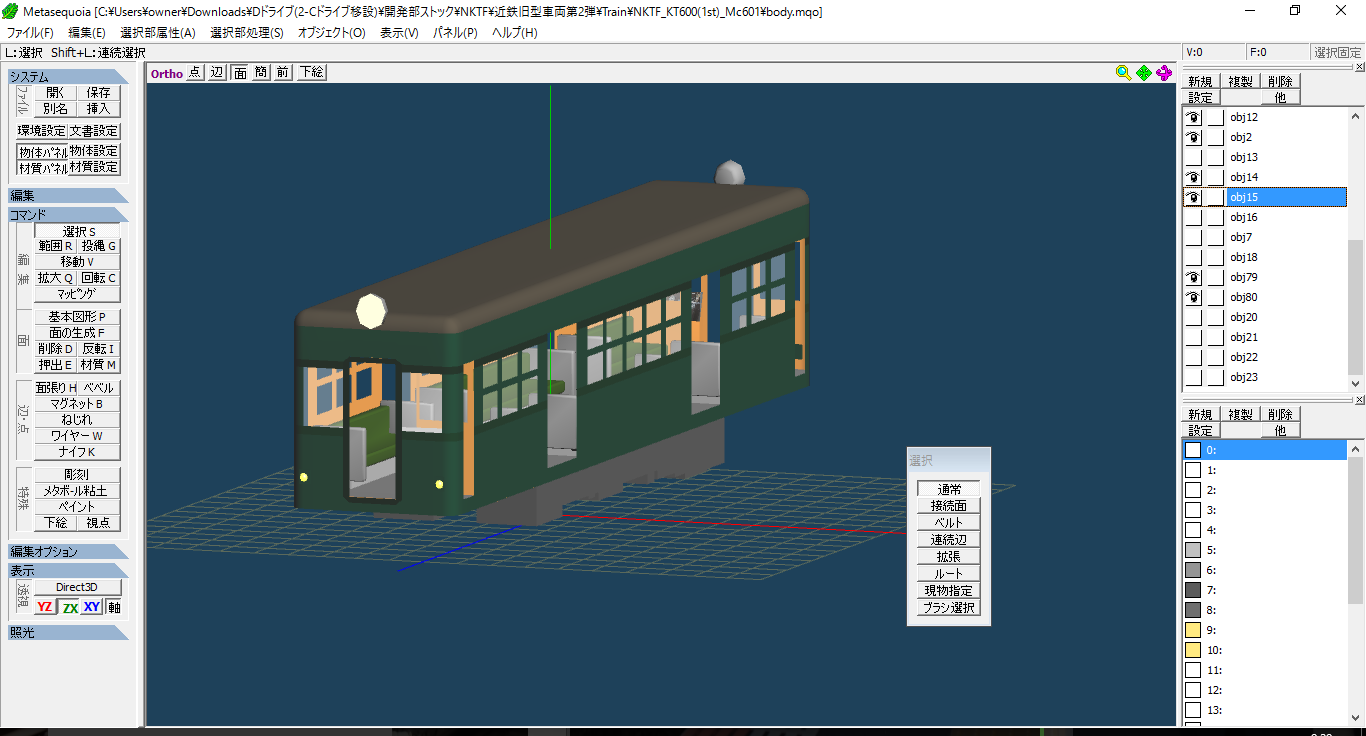Expand the 照光 panel header
This screenshot has height=736, width=1366.
point(68,633)
